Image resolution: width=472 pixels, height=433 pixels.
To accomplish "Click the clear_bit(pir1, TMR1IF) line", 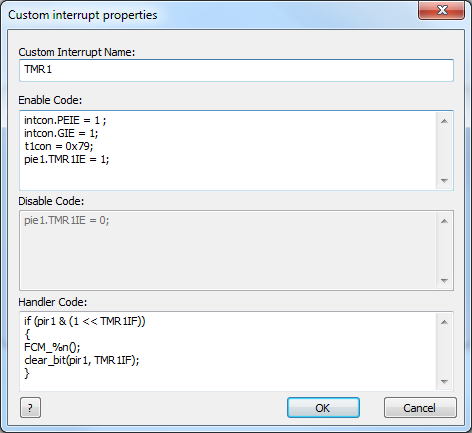I will pos(82,360).
